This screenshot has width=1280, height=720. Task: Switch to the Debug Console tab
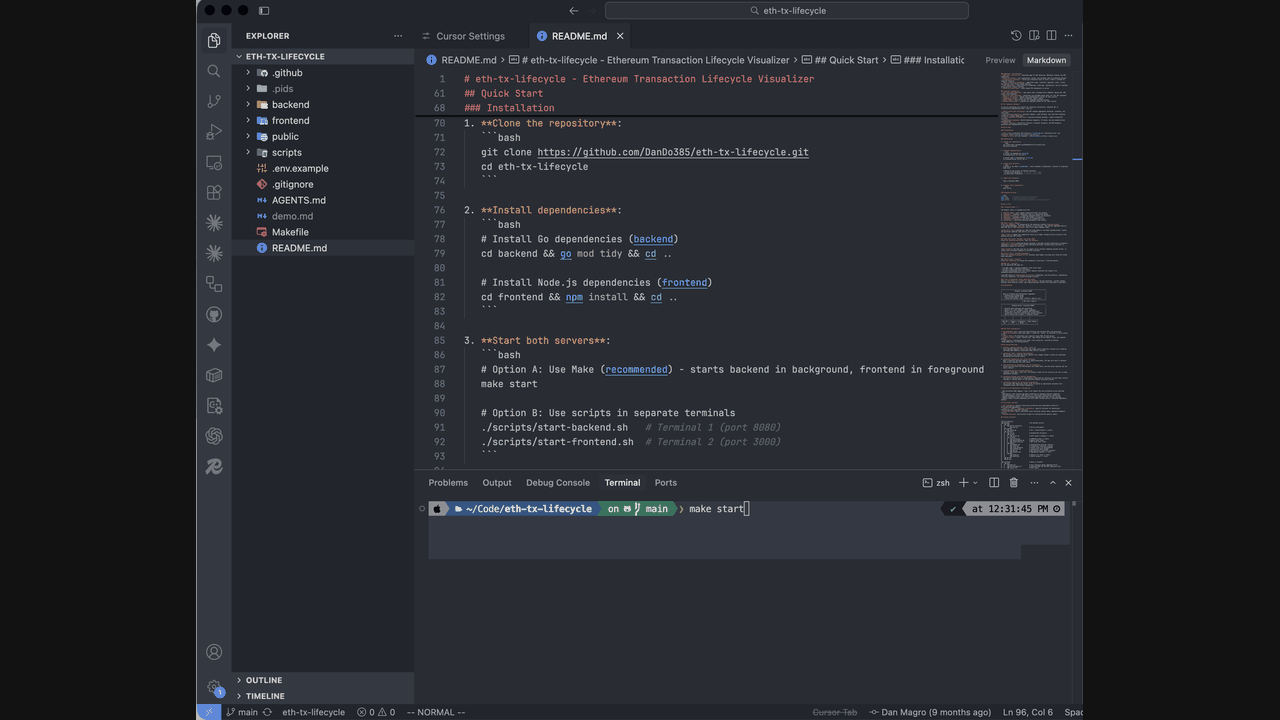558,482
